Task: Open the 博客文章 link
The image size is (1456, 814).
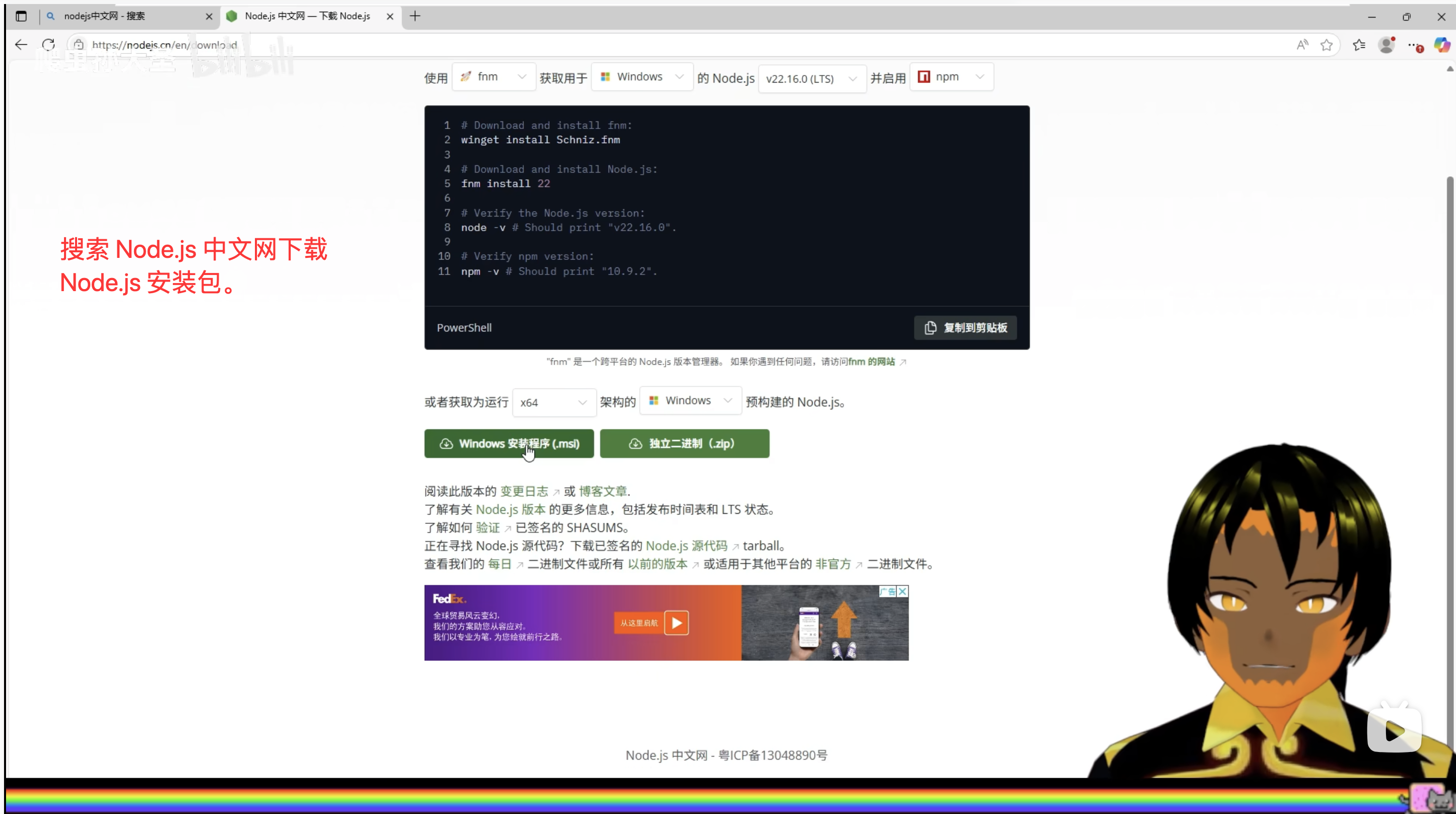Action: click(603, 491)
